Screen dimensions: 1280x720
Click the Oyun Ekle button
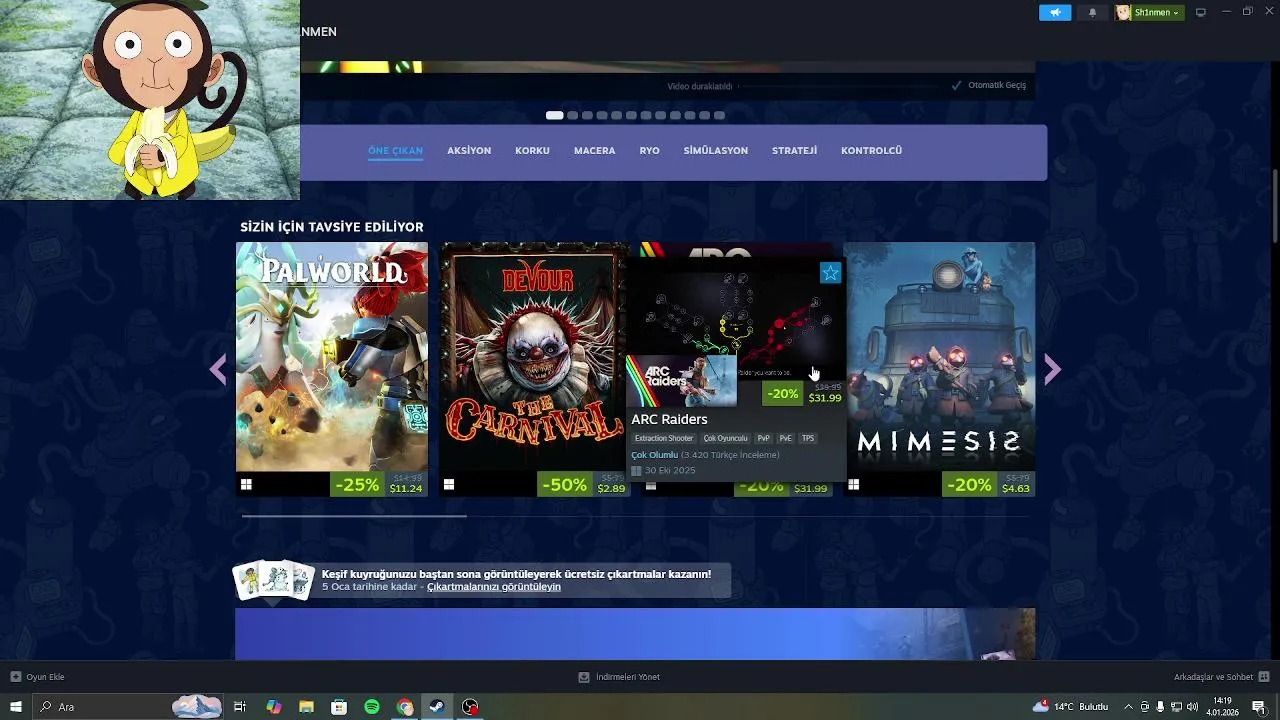pos(37,677)
